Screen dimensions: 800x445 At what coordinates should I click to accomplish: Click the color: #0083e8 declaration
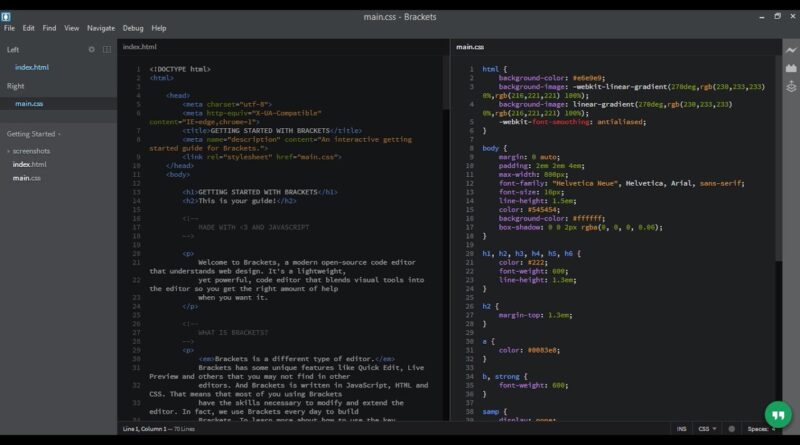click(529, 350)
